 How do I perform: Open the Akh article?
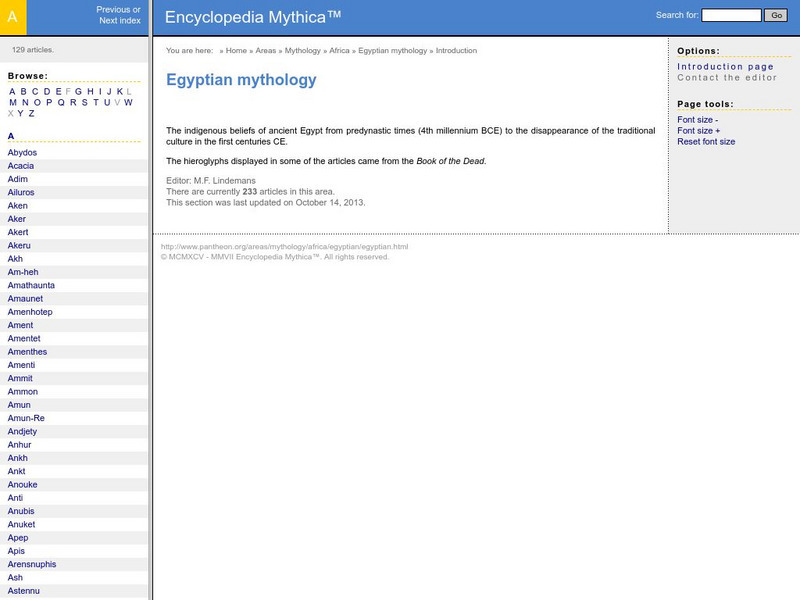click(x=15, y=259)
